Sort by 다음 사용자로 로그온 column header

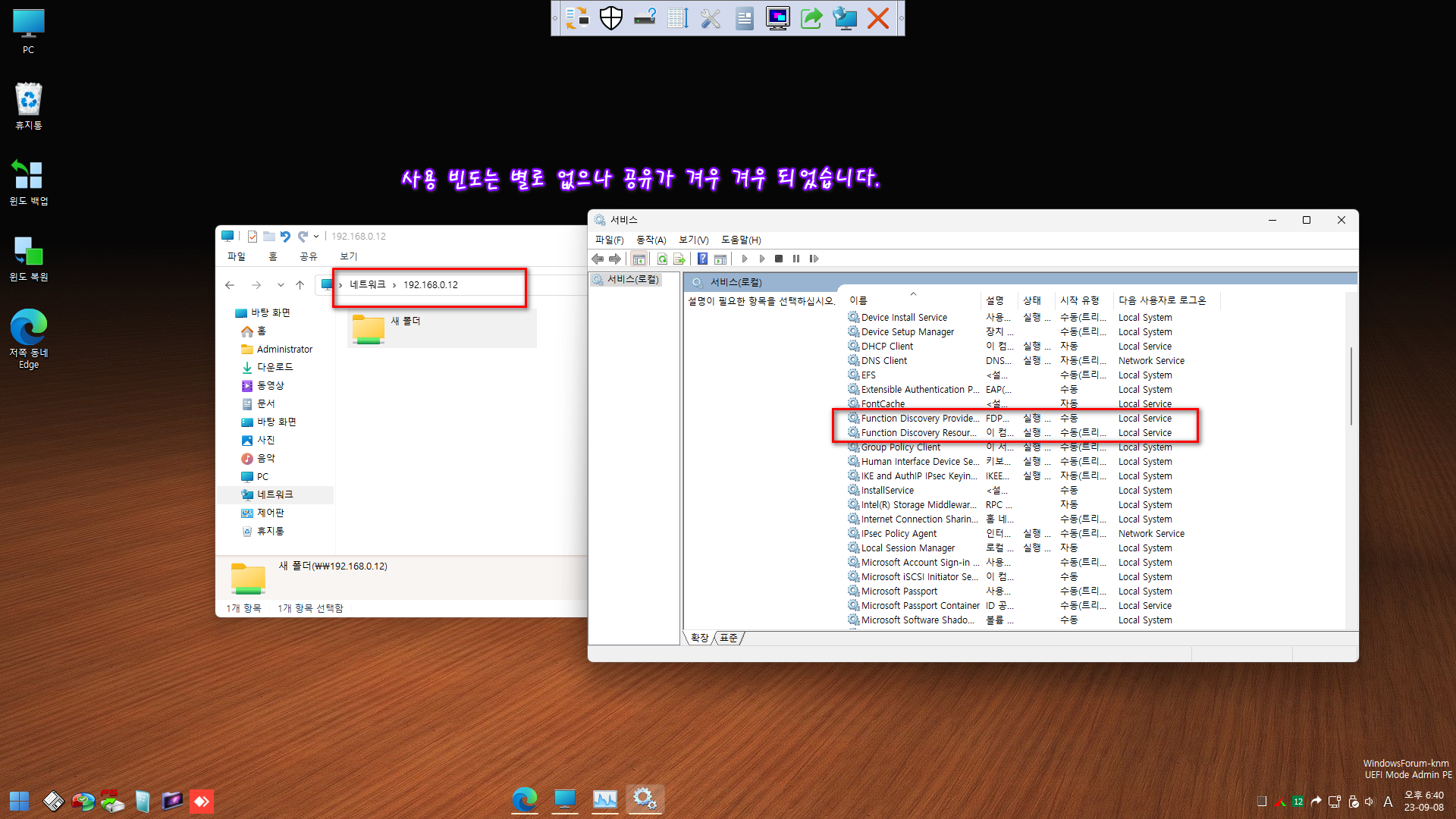(1166, 300)
